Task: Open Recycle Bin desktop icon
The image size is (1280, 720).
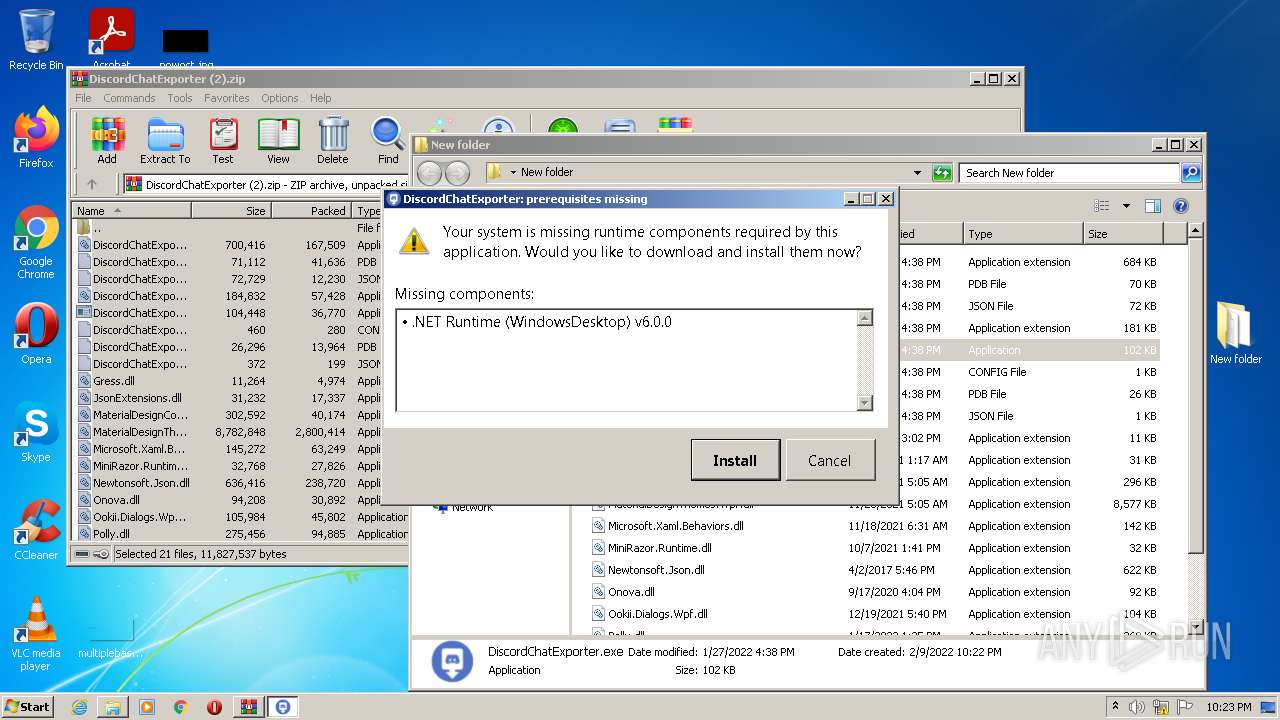Action: pos(36,40)
